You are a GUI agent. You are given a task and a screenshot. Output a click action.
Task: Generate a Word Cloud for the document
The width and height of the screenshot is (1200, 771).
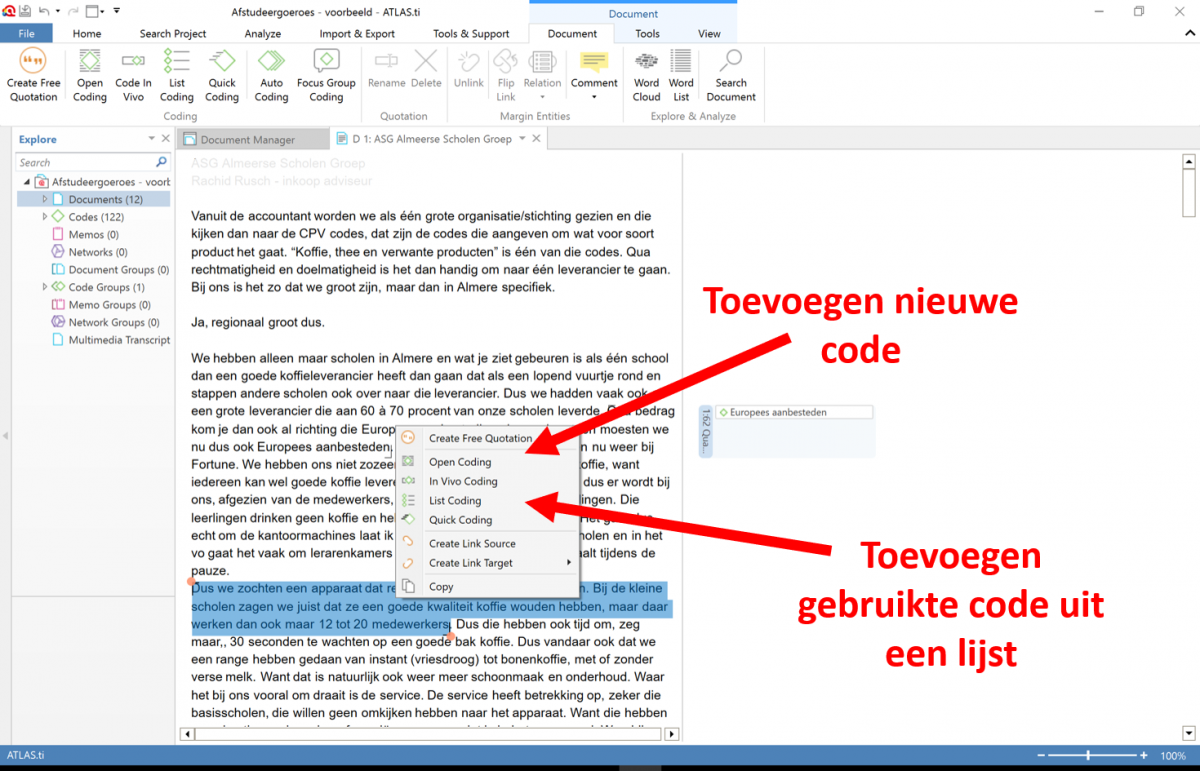tap(646, 77)
